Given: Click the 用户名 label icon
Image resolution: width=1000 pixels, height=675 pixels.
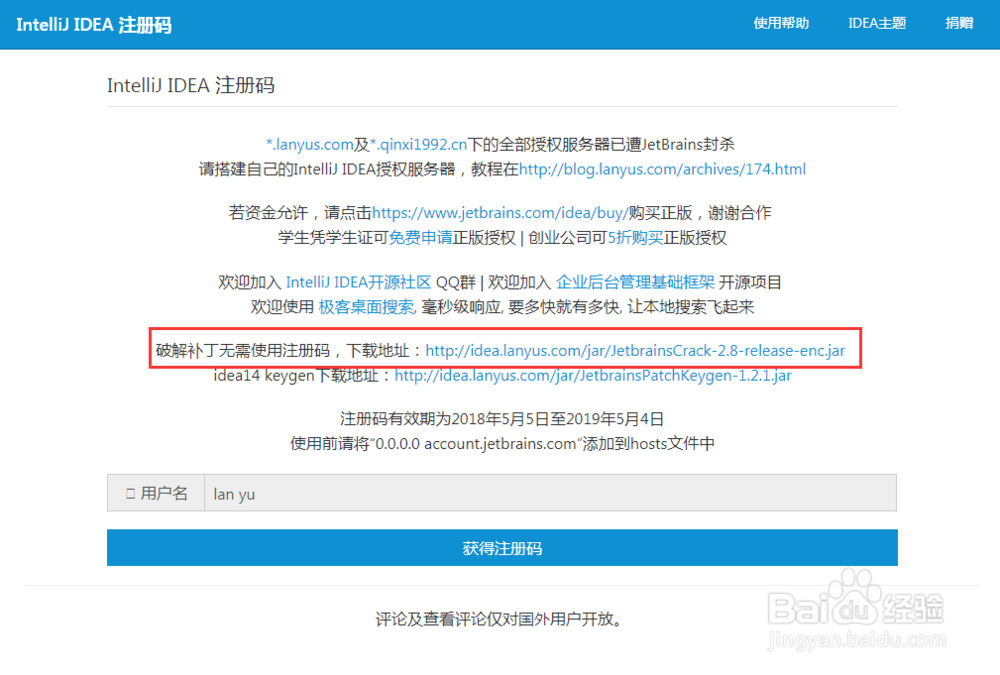Looking at the screenshot, I should pyautogui.click(x=130, y=493).
